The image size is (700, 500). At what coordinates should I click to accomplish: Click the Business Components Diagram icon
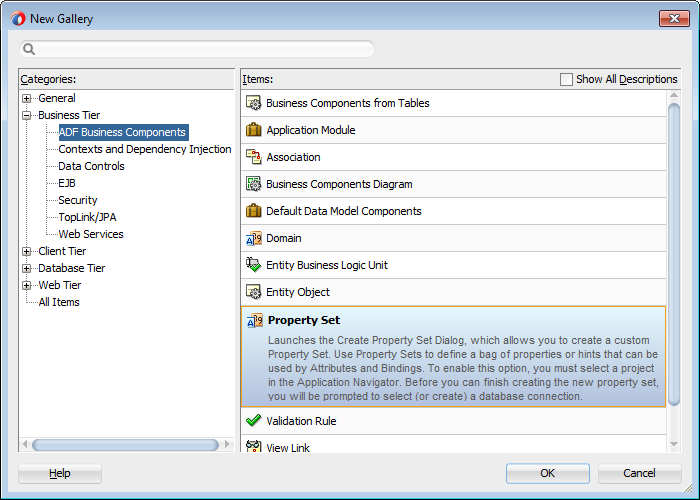pos(254,184)
